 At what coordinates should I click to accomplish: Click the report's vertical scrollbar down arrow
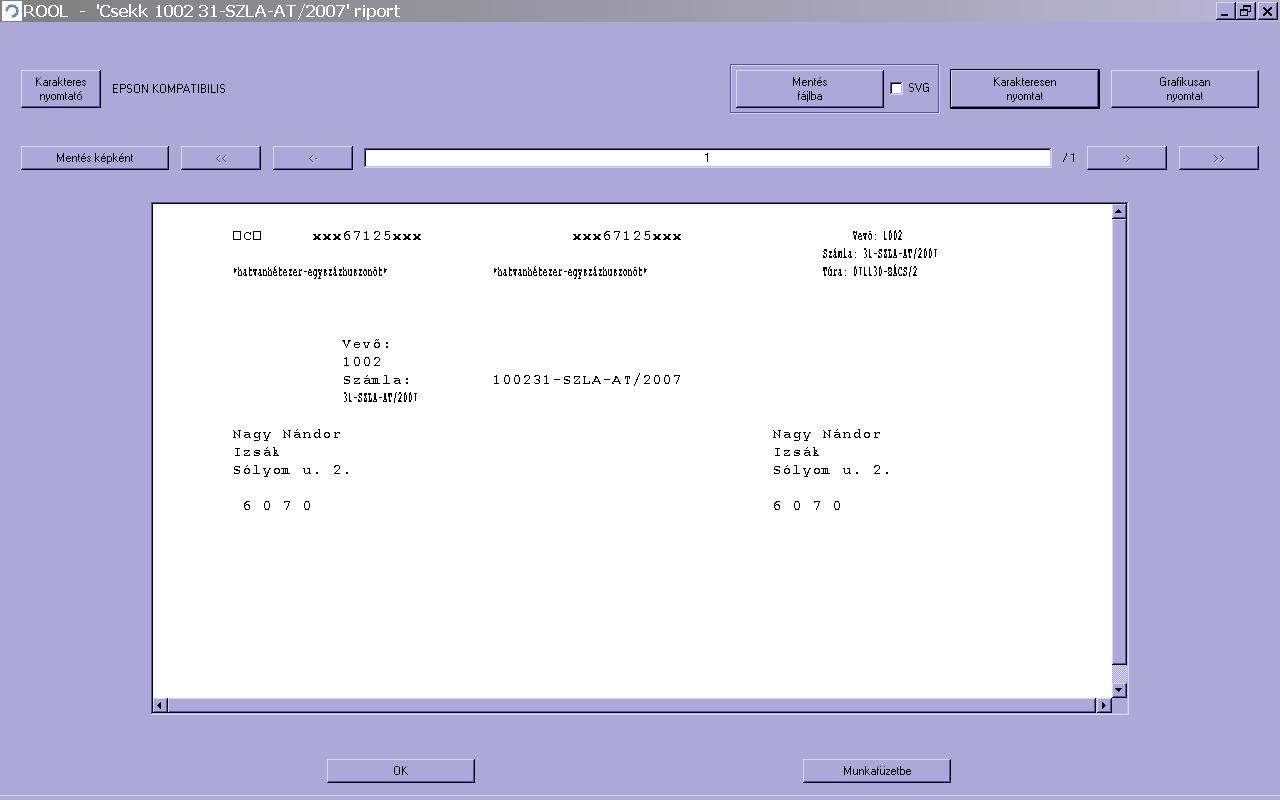(x=1119, y=690)
